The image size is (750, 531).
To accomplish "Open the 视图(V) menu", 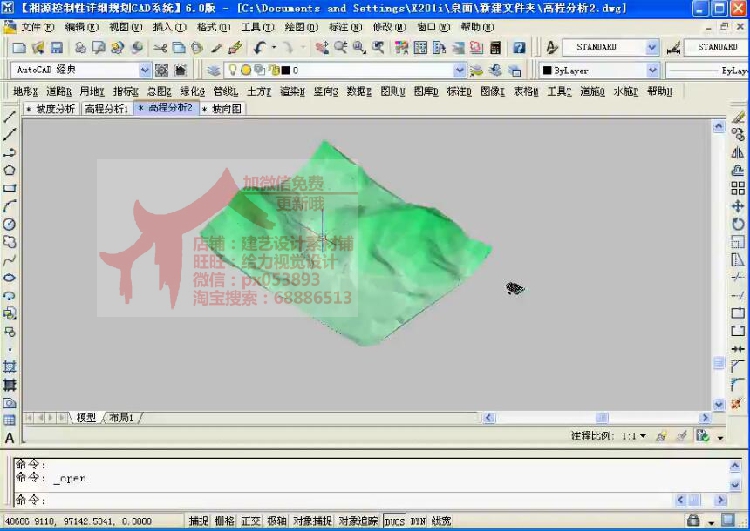I will click(x=126, y=27).
